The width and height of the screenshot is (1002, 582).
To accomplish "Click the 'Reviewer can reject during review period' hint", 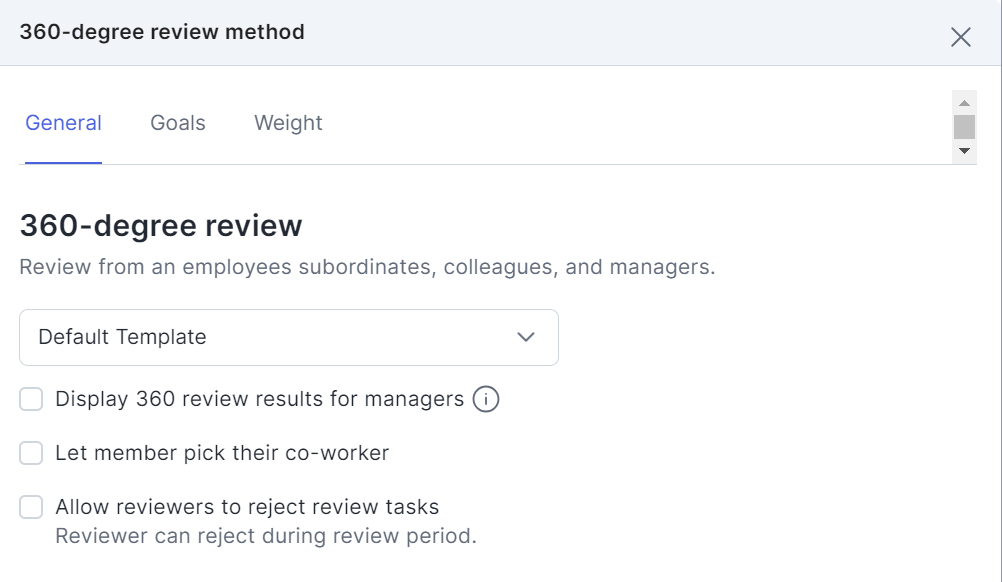I will click(x=266, y=536).
